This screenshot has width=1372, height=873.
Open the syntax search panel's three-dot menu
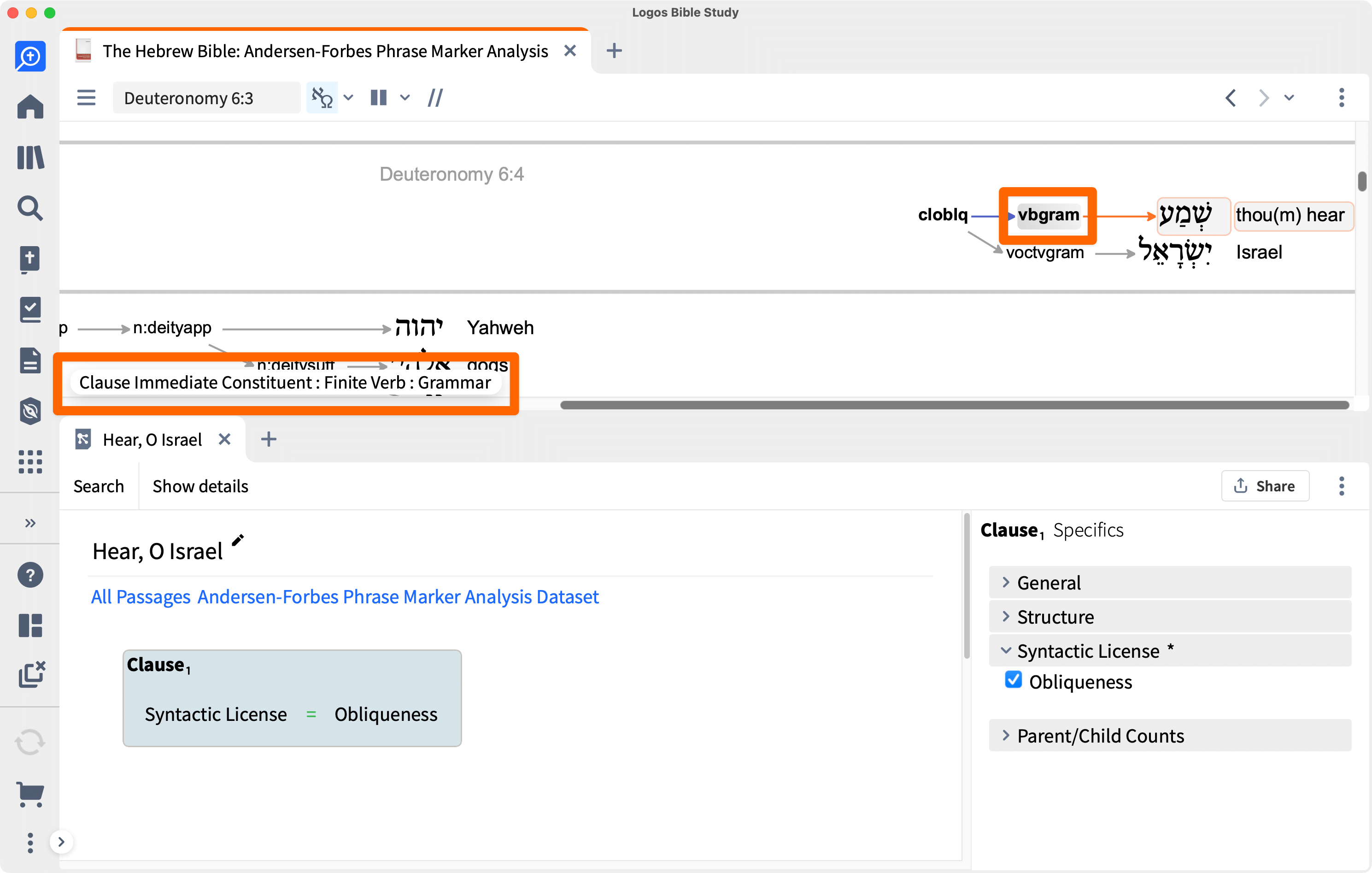1342,486
